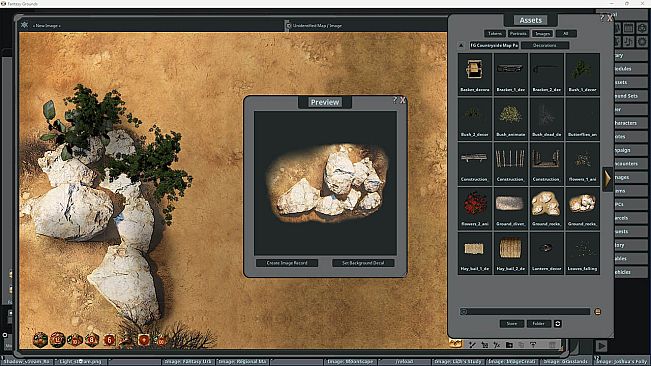Close the Preview window
651x366 pixels.
402,100
